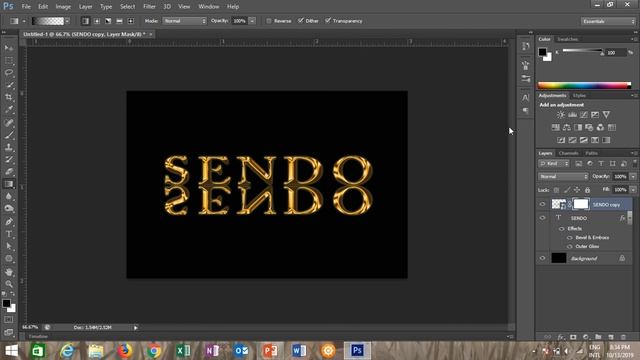
Task: Open the gradient picker arrow
Action: [67, 21]
